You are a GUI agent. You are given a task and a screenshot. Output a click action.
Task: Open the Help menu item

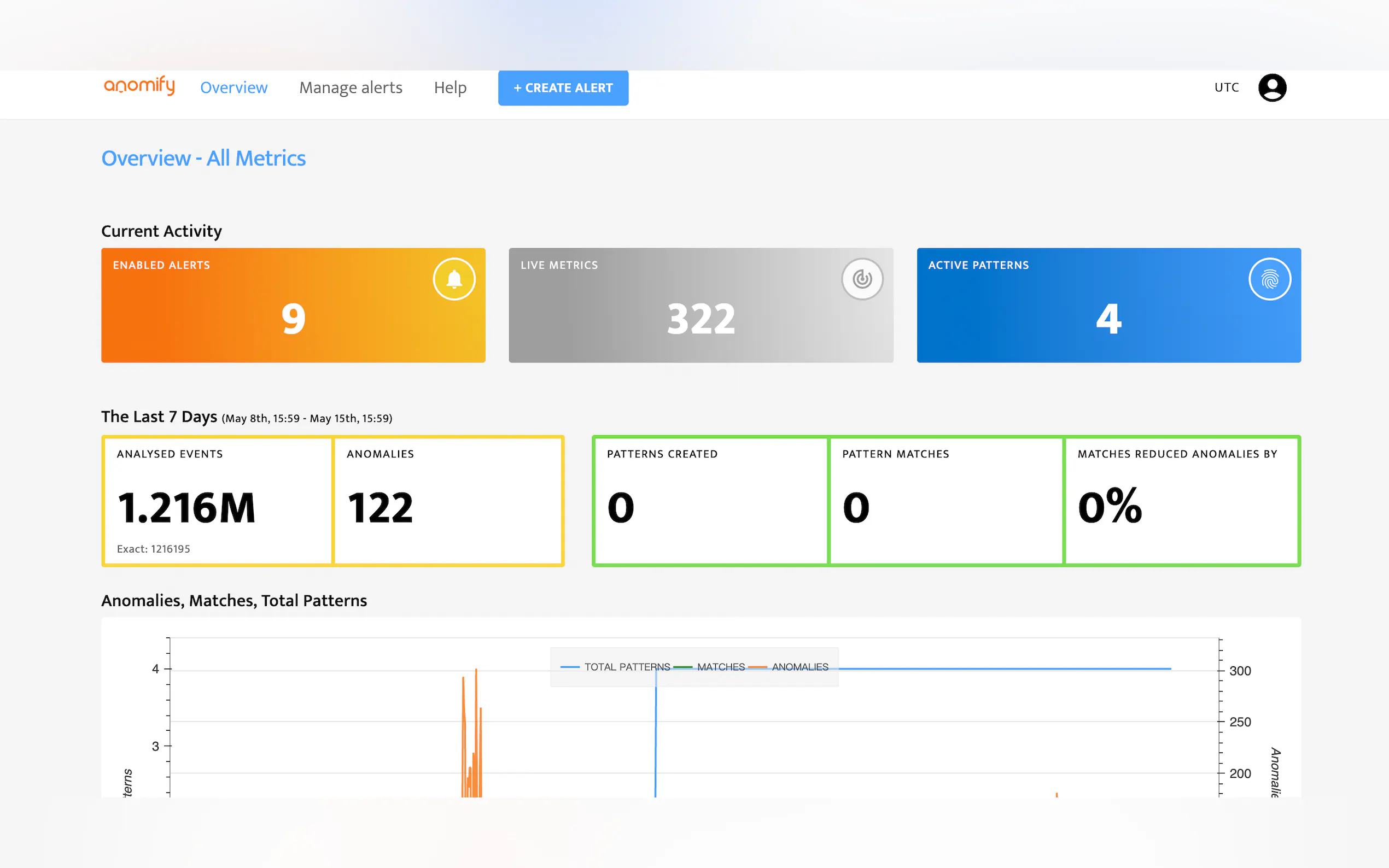(x=450, y=87)
